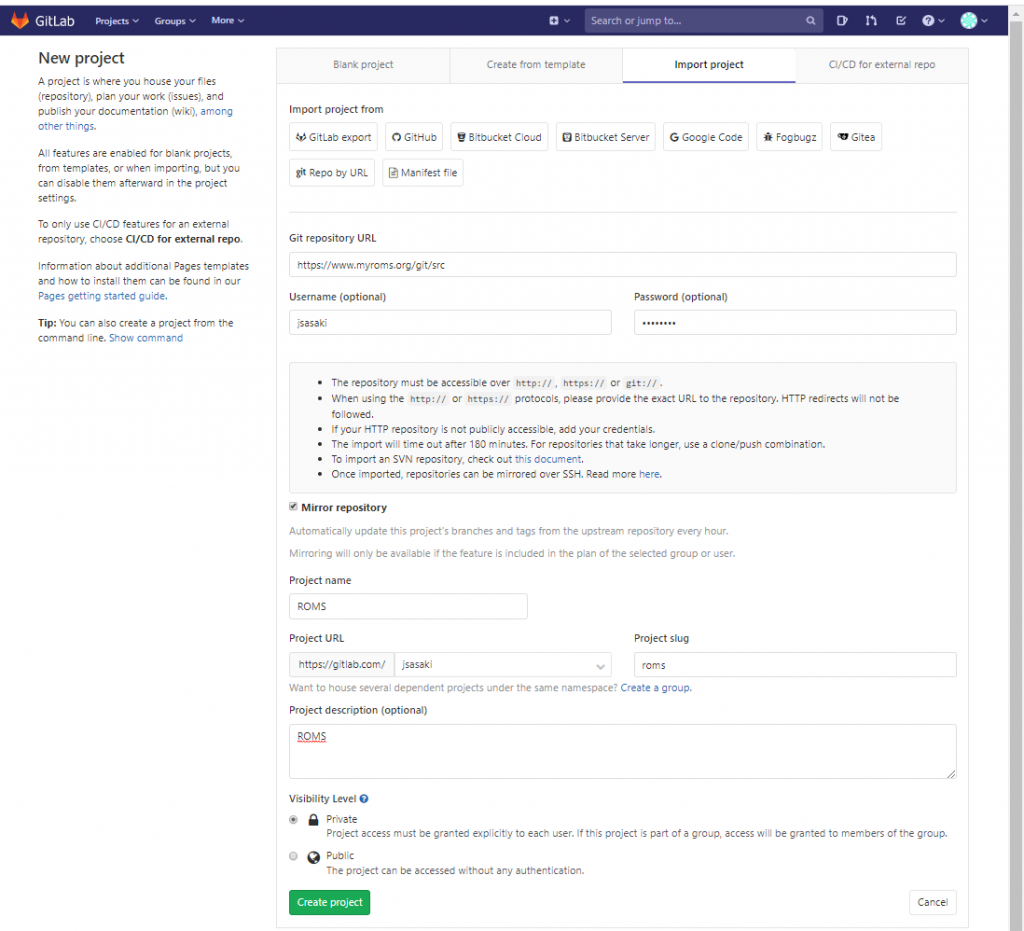Click the 'https://gitlab.com/' URL prefix

pos(342,665)
